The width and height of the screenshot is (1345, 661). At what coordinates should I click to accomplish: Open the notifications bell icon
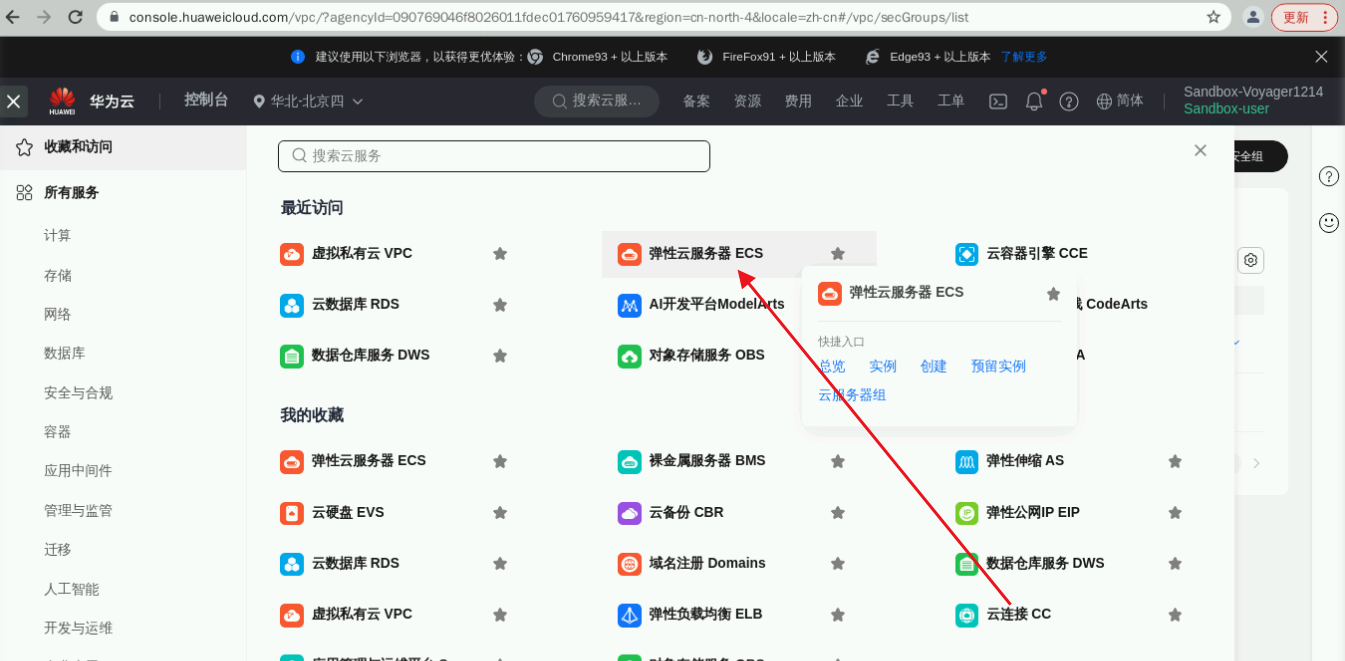click(x=1034, y=101)
